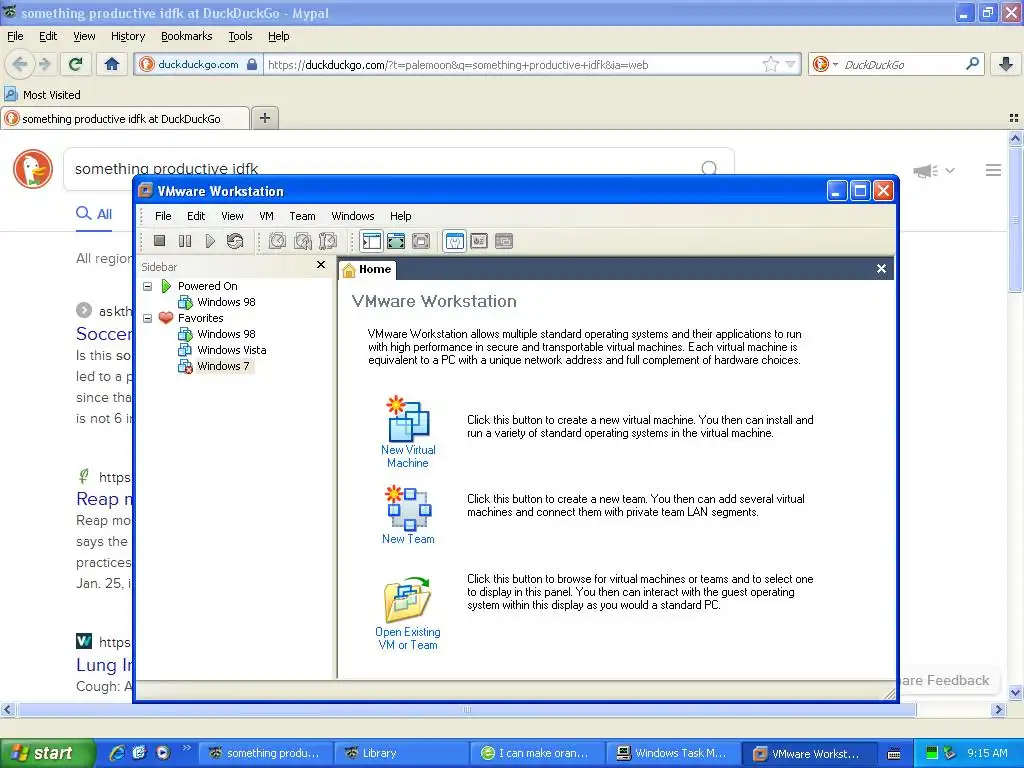Screen dimensions: 1024x768
Task: Click the Windows Start button
Action: tap(48, 753)
